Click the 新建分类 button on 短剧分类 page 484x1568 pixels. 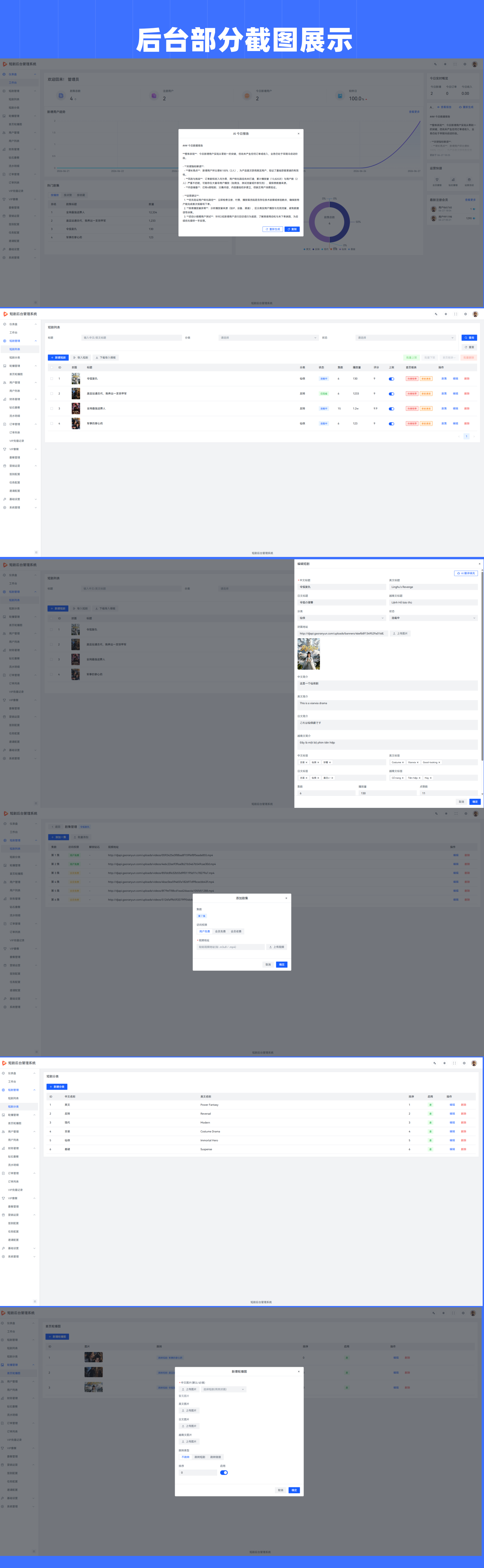pyautogui.click(x=57, y=1087)
